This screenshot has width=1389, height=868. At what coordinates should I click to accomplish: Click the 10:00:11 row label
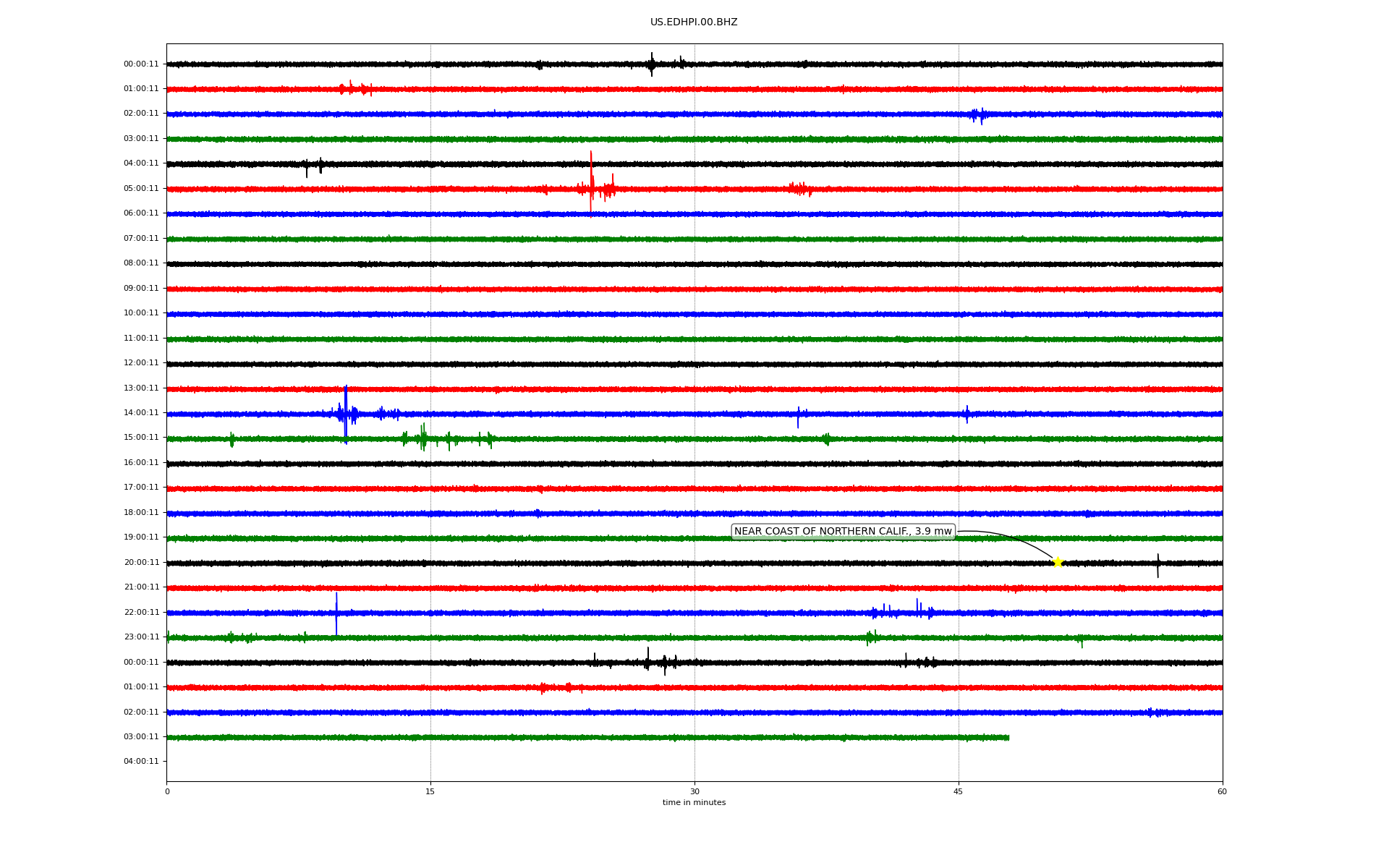click(x=141, y=313)
